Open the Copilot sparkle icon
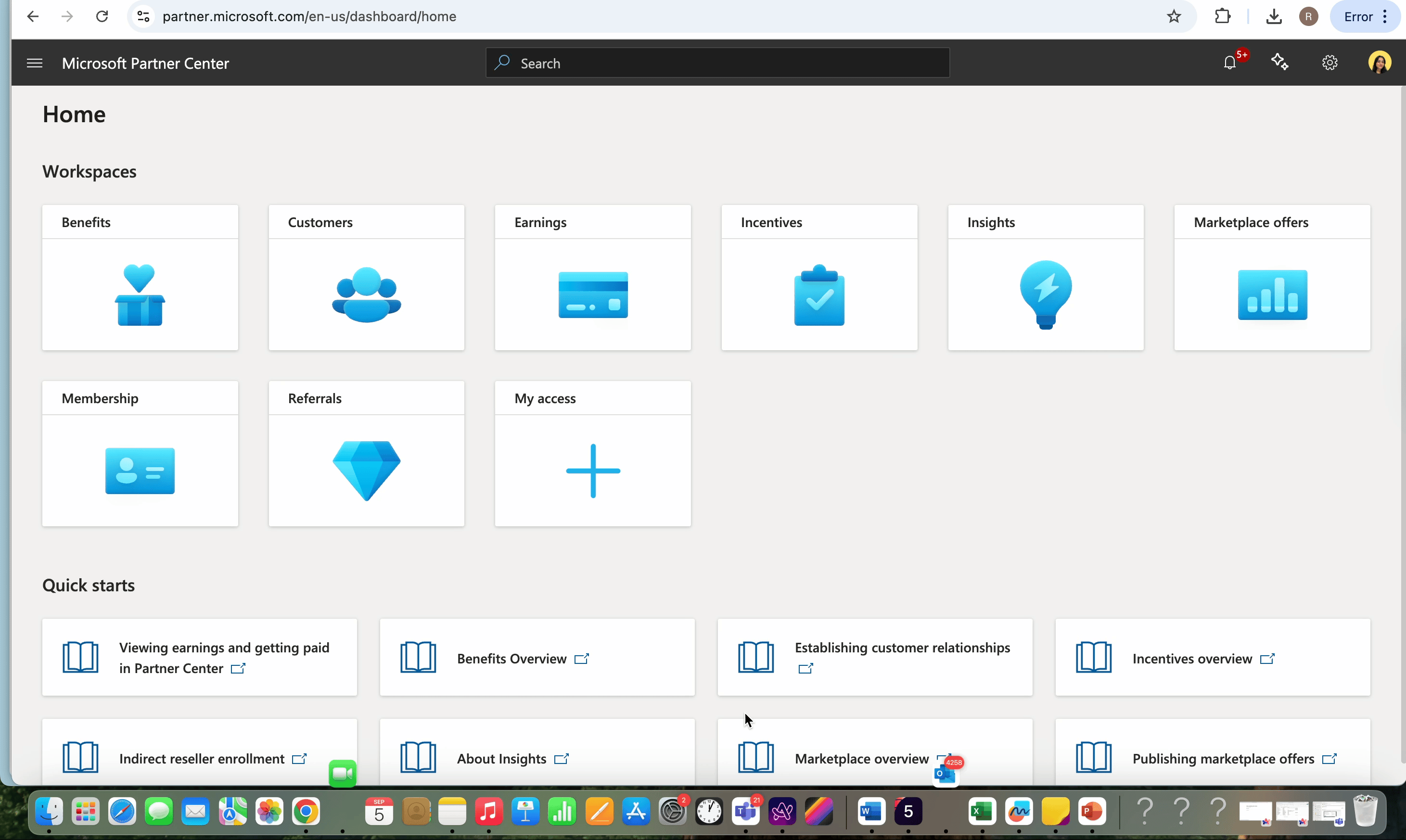Image resolution: width=1406 pixels, height=840 pixels. tap(1280, 62)
